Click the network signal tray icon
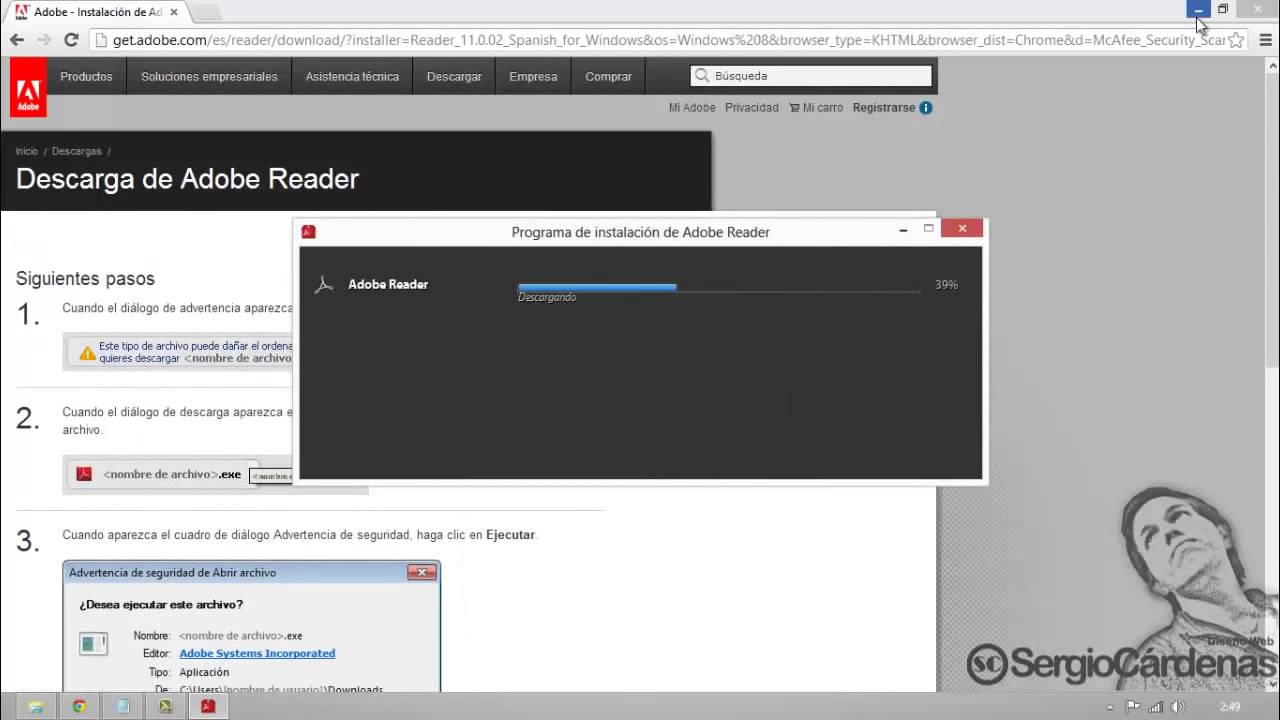This screenshot has width=1280, height=720. click(x=1155, y=707)
